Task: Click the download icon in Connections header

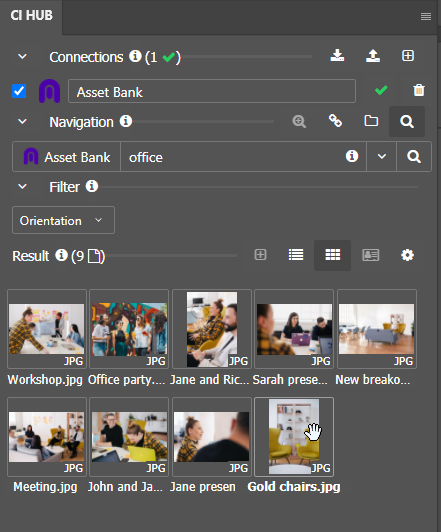Action: click(x=337, y=56)
